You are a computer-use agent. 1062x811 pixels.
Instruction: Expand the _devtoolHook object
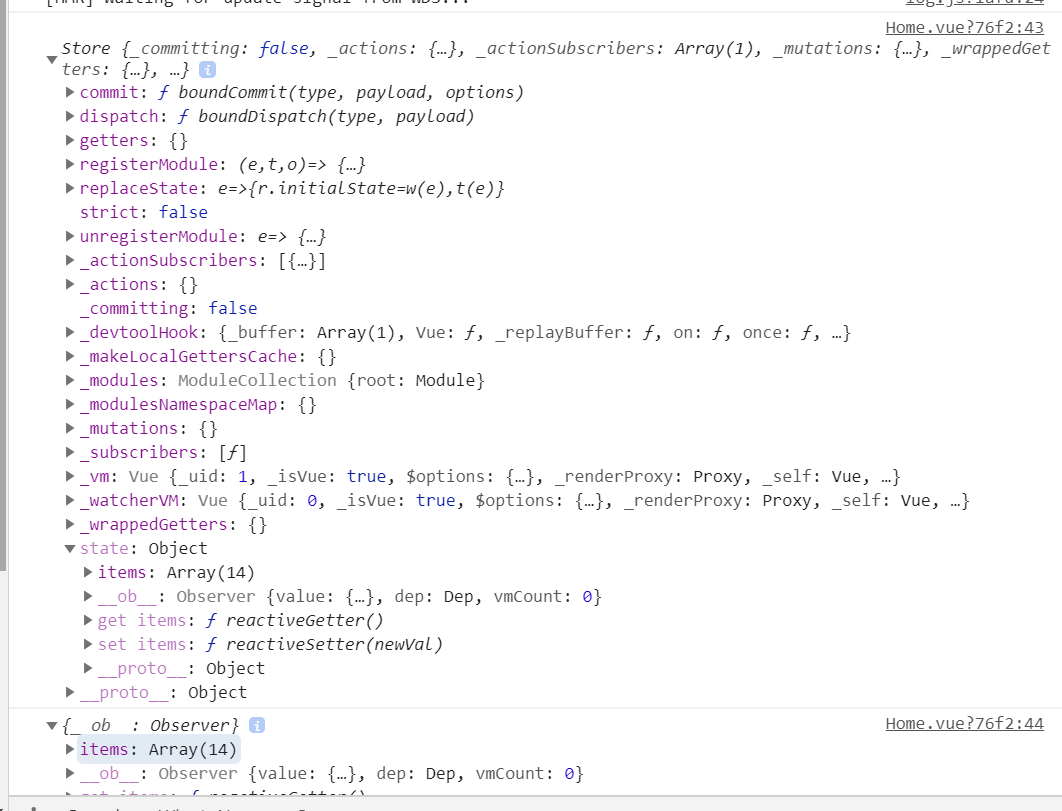(x=70, y=332)
